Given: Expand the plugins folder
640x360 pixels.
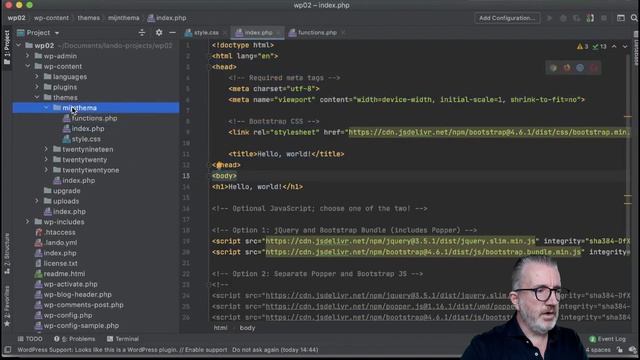Looking at the screenshot, I should 37,87.
